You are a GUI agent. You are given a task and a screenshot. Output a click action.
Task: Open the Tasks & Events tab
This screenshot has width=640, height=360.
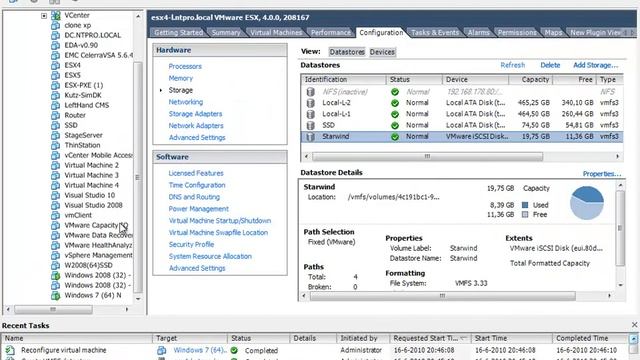click(435, 32)
